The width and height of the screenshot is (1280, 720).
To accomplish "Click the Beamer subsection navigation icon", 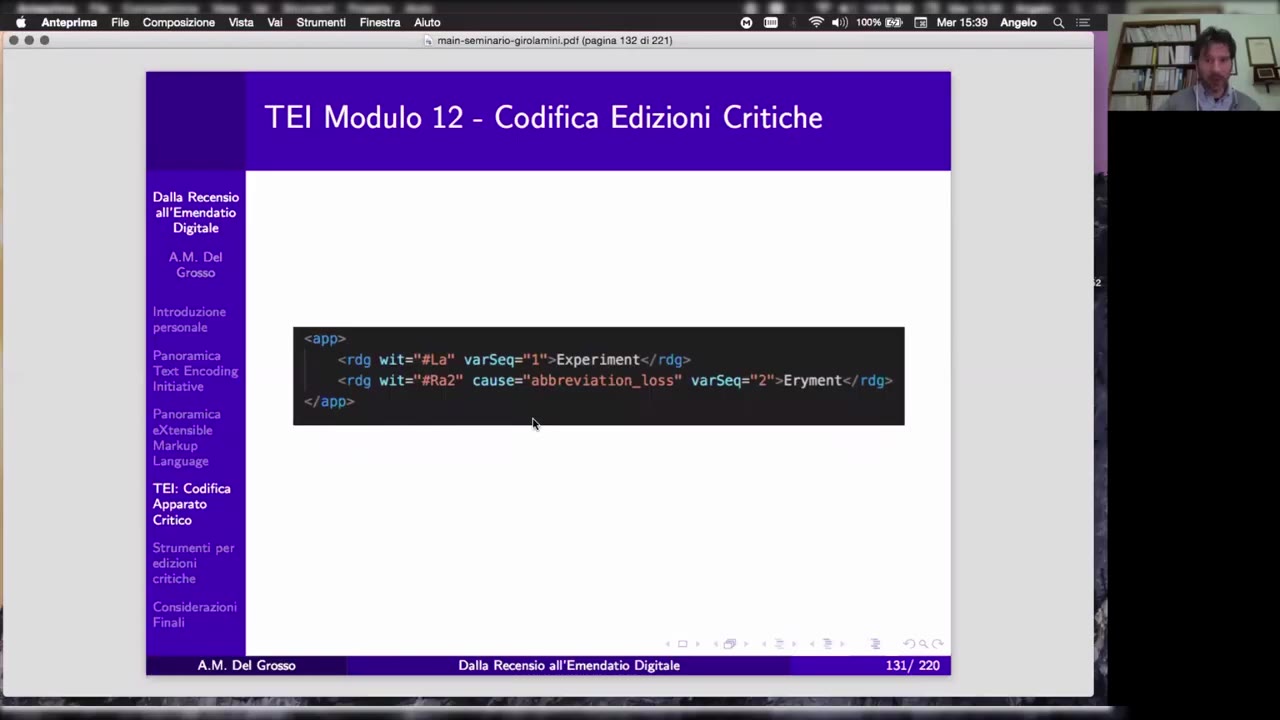I will [x=779, y=644].
